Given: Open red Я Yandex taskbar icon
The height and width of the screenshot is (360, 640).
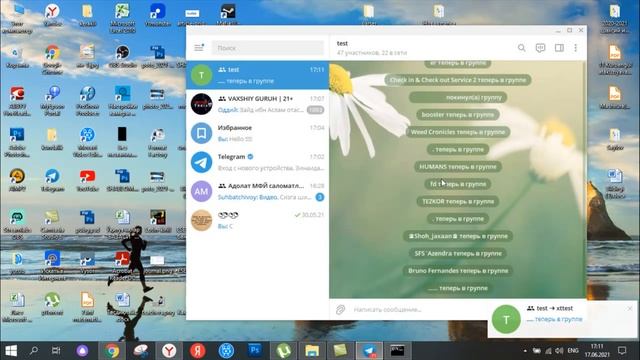Looking at the screenshot, I should point(198,351).
